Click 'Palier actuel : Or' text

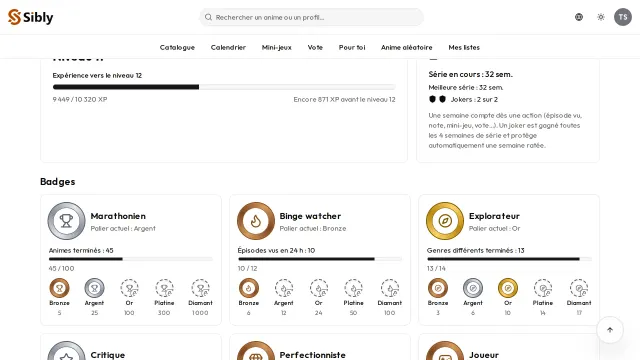click(x=494, y=229)
